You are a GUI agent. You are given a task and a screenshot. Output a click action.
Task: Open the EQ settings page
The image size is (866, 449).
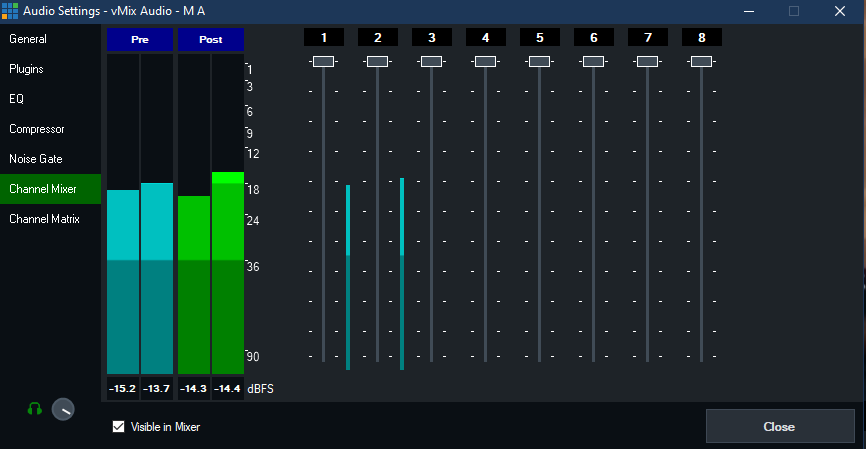tap(16, 99)
